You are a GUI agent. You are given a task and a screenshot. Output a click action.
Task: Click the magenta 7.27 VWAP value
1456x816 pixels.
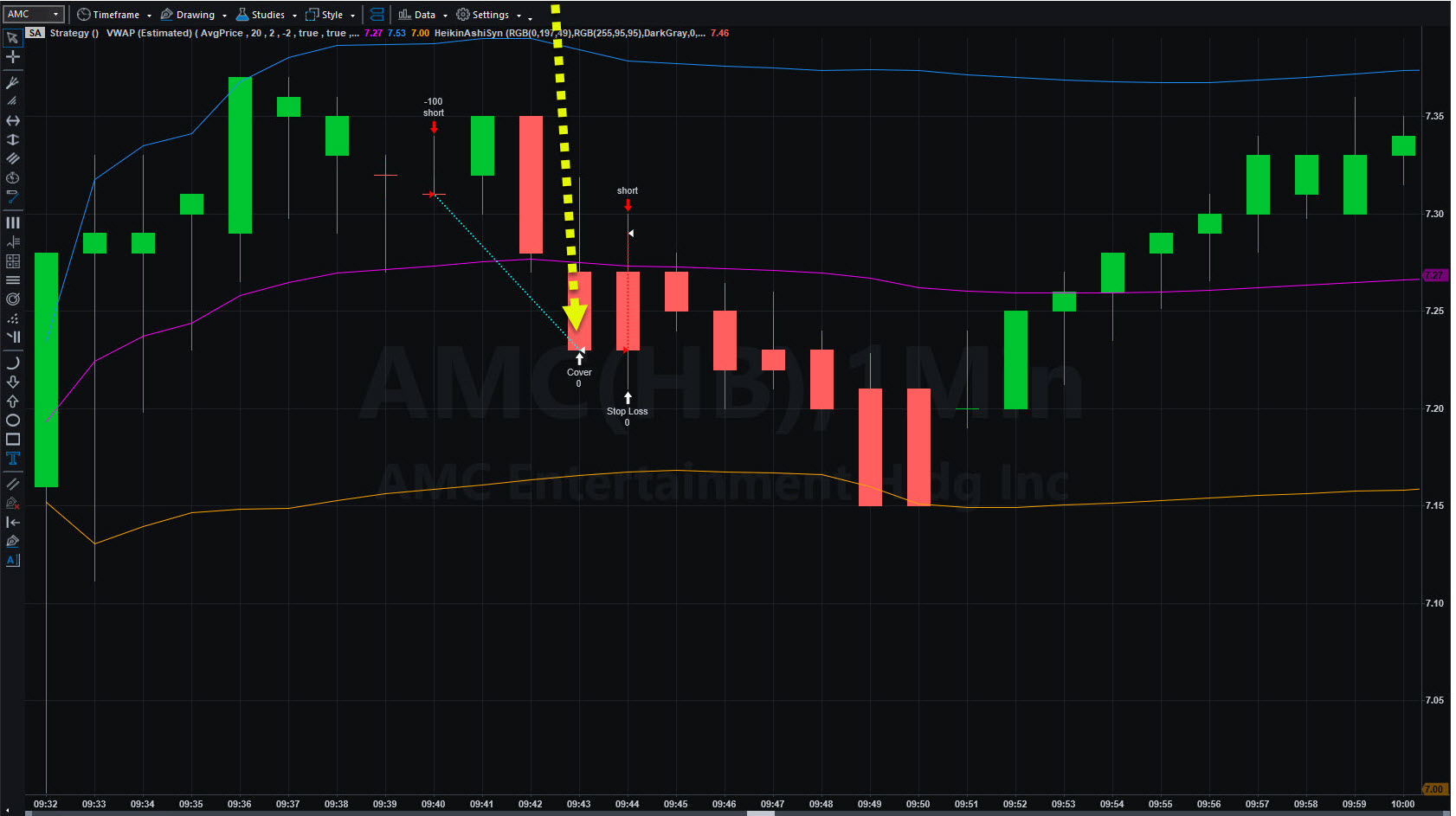pos(373,33)
